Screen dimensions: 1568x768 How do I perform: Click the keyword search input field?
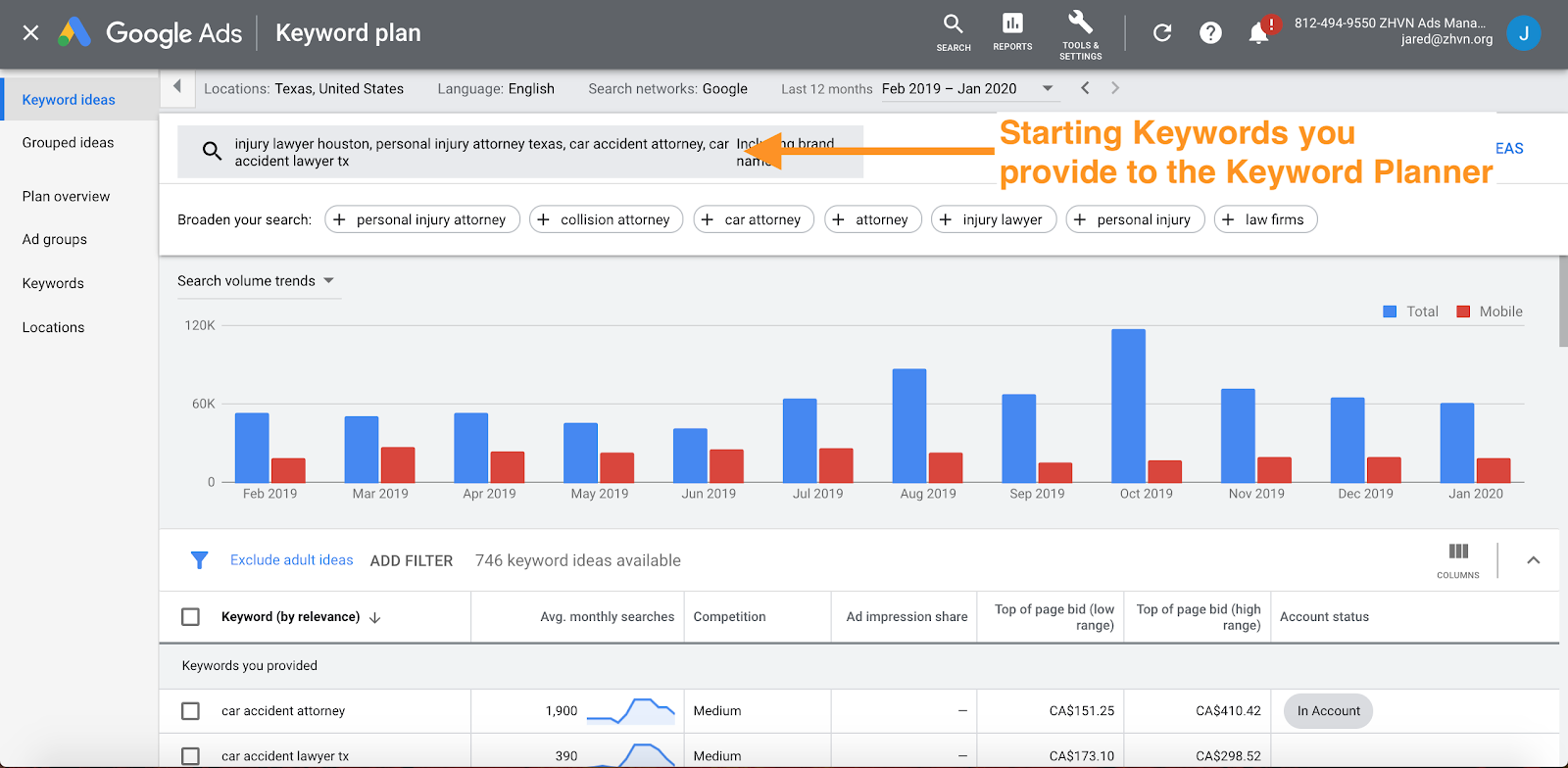tap(480, 152)
